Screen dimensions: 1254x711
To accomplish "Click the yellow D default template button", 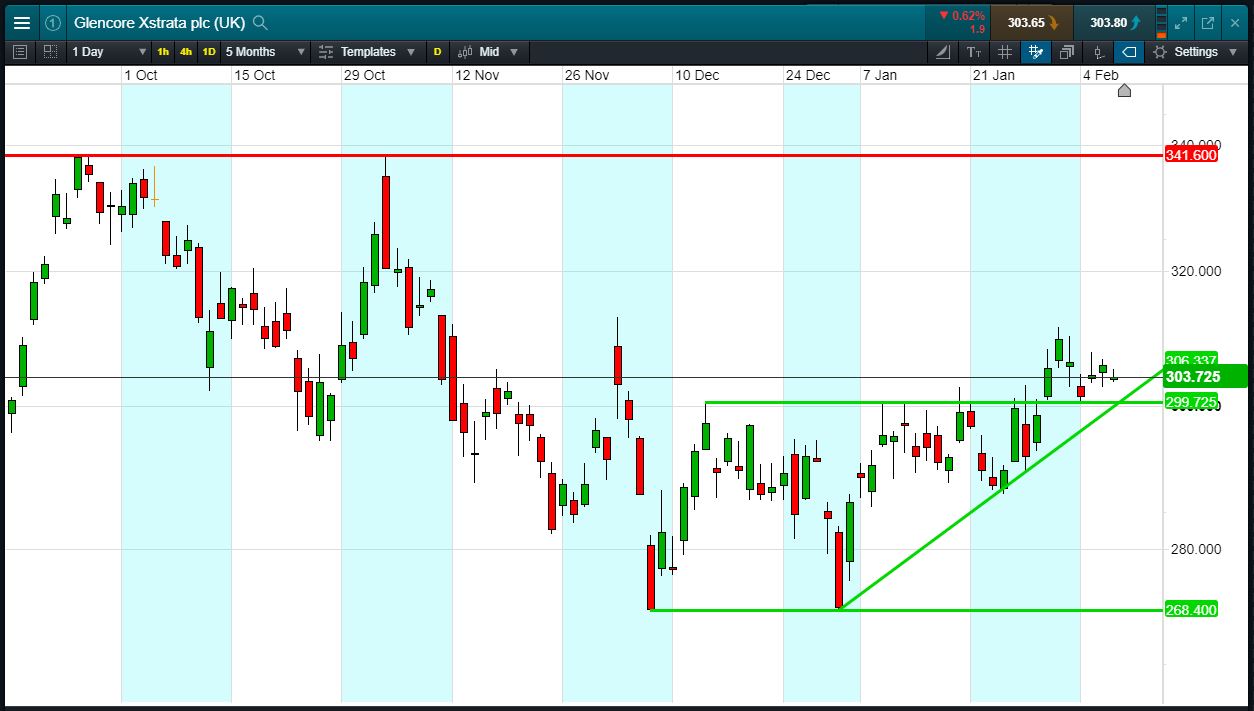I will (437, 51).
